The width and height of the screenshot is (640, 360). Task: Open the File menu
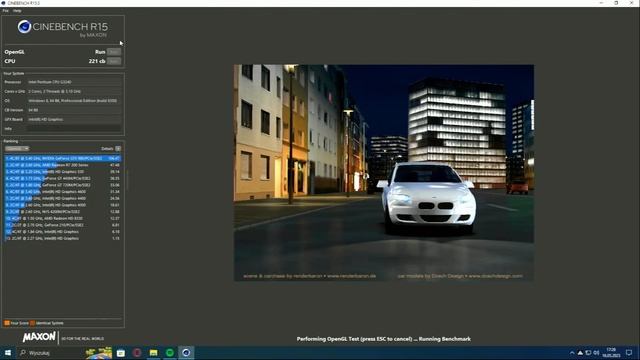tap(6, 11)
